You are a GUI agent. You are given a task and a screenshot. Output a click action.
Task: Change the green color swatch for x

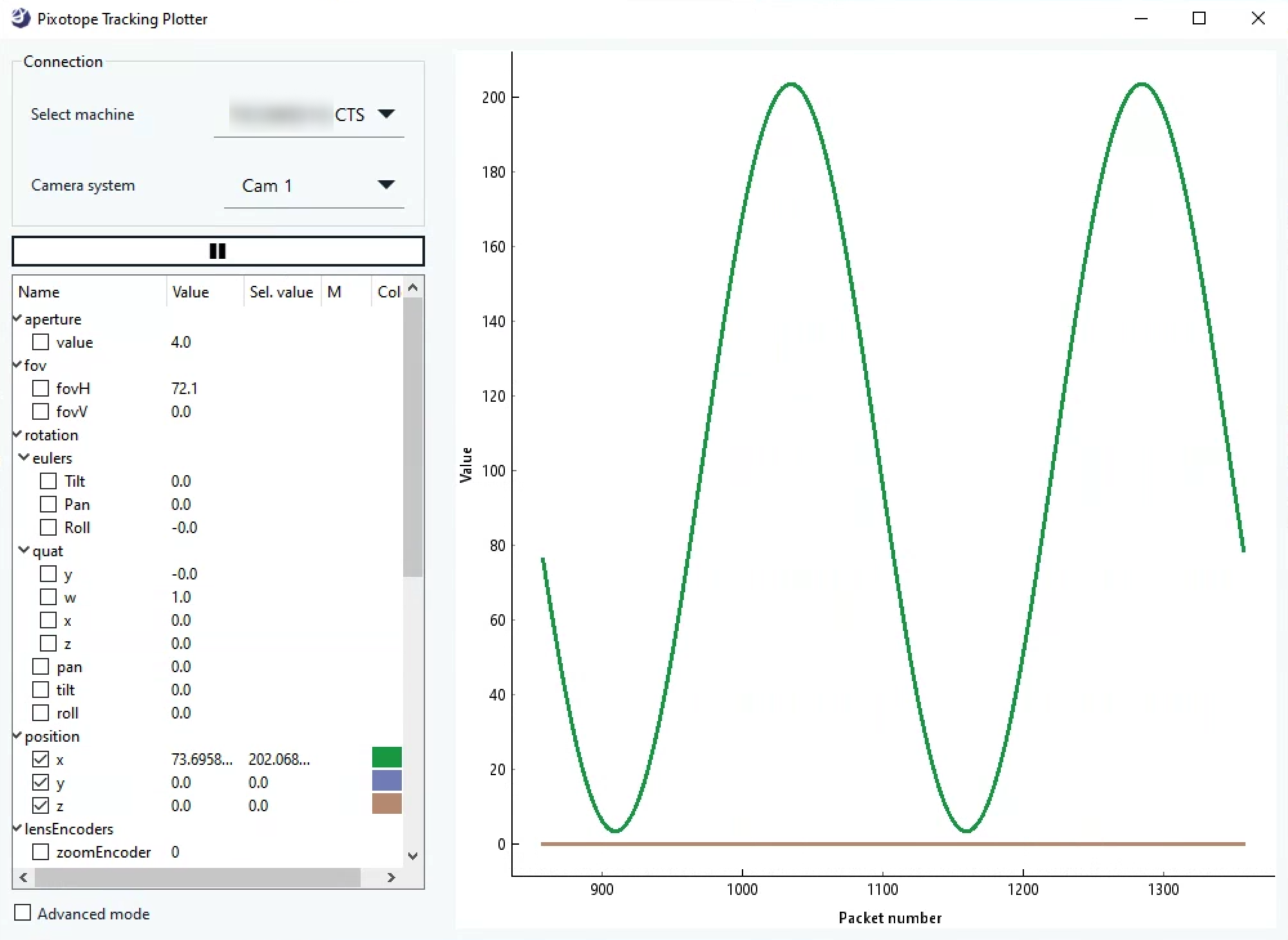click(386, 757)
